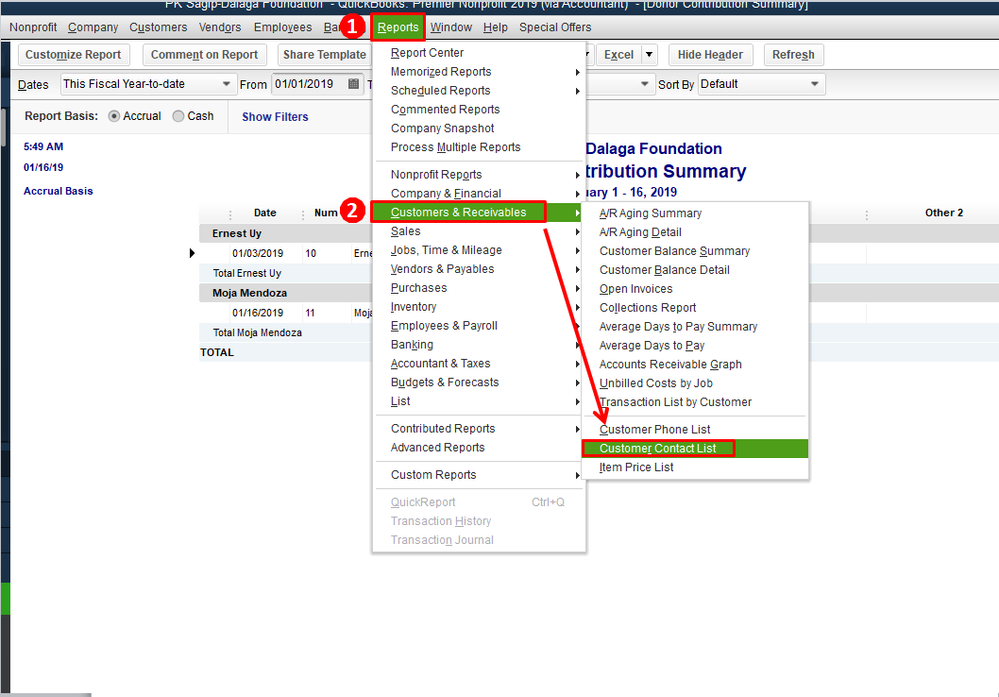
Task: Open the Special Offers menu
Action: click(555, 27)
